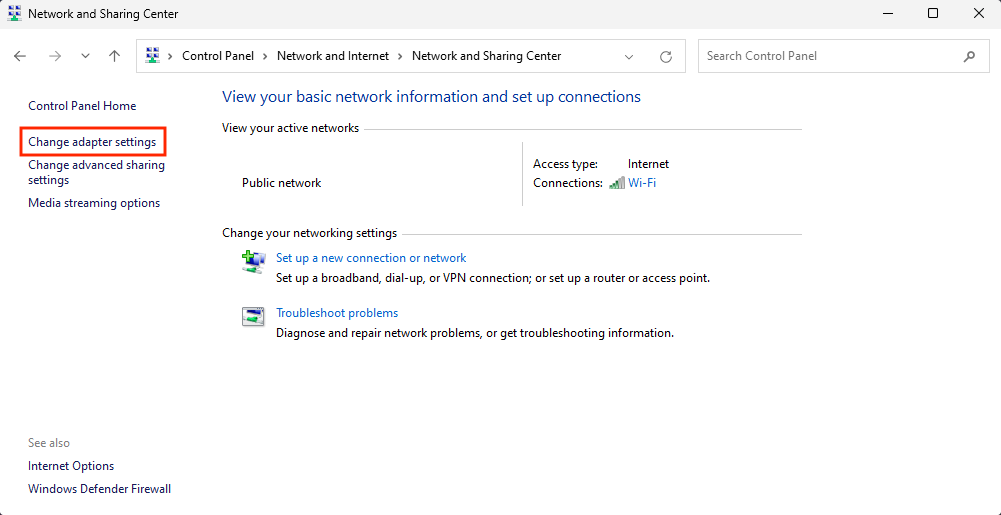The image size is (1001, 515).
Task: Select Network and Sharing Center breadcrumb
Action: 486,56
